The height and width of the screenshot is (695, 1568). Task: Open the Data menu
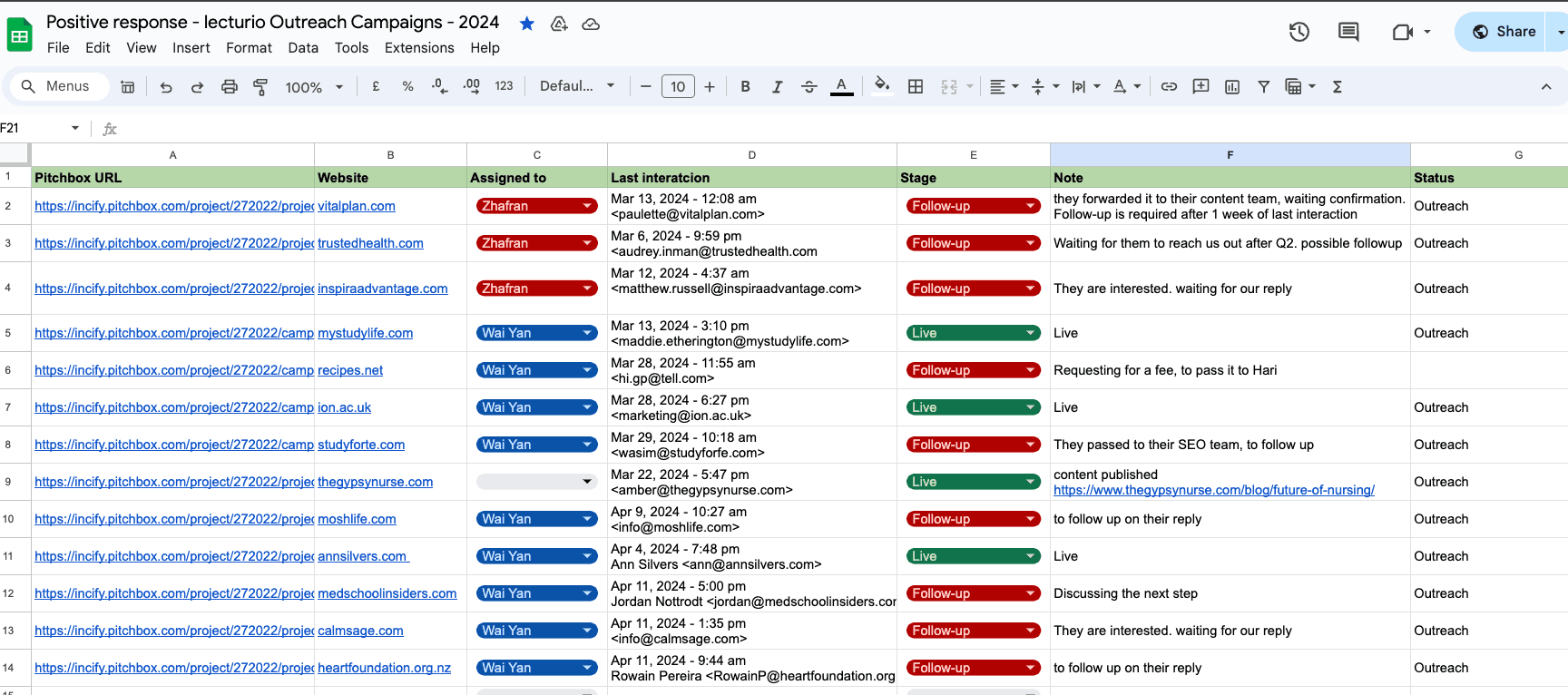pyautogui.click(x=303, y=48)
